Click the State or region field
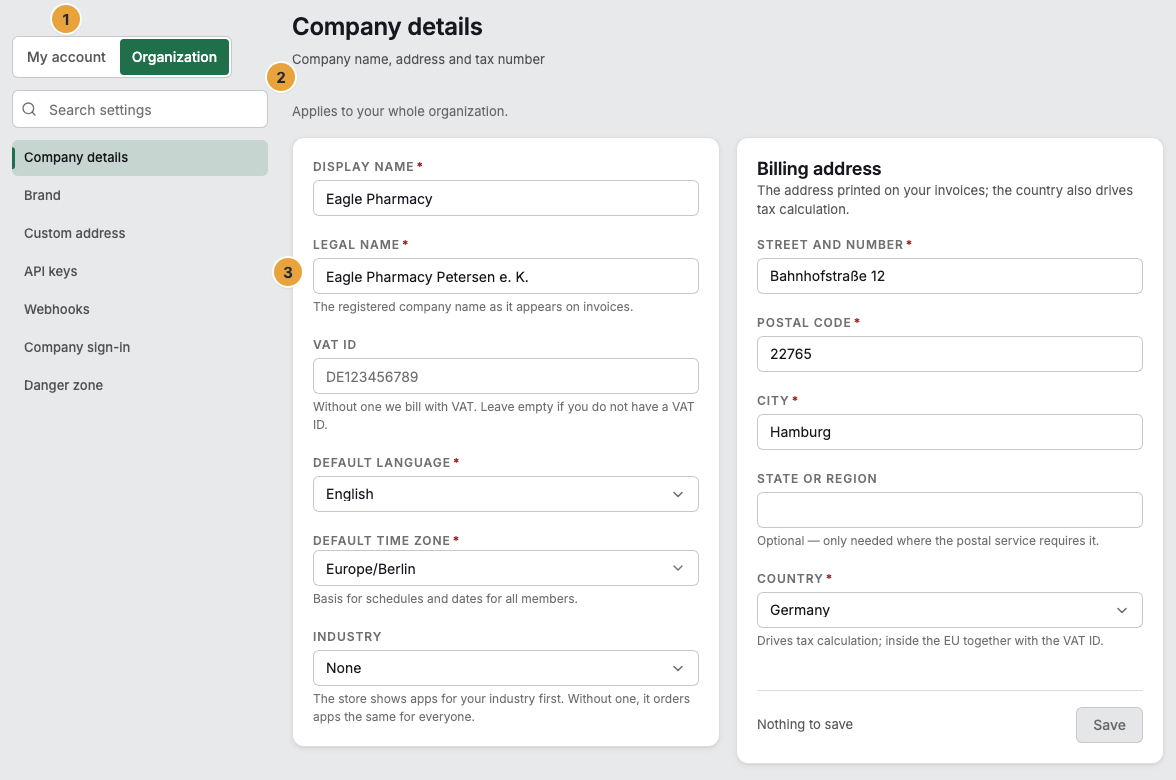The height and width of the screenshot is (780, 1176). [x=950, y=510]
